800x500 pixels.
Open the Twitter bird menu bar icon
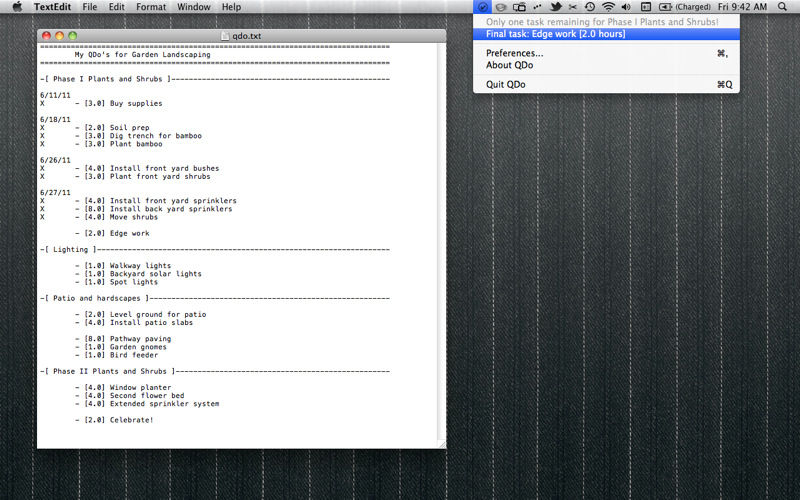556,7
